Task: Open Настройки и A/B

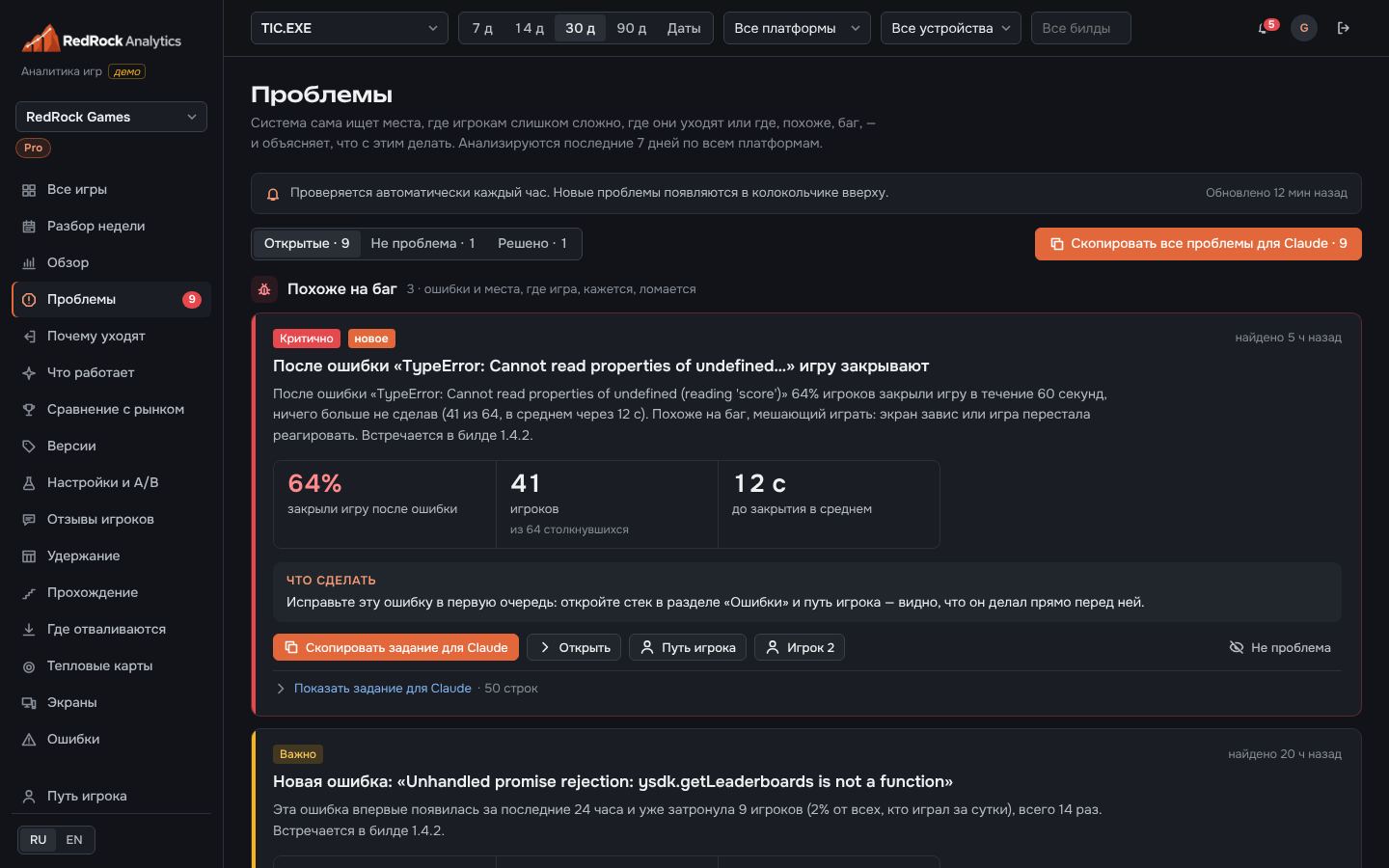Action: [x=111, y=483]
